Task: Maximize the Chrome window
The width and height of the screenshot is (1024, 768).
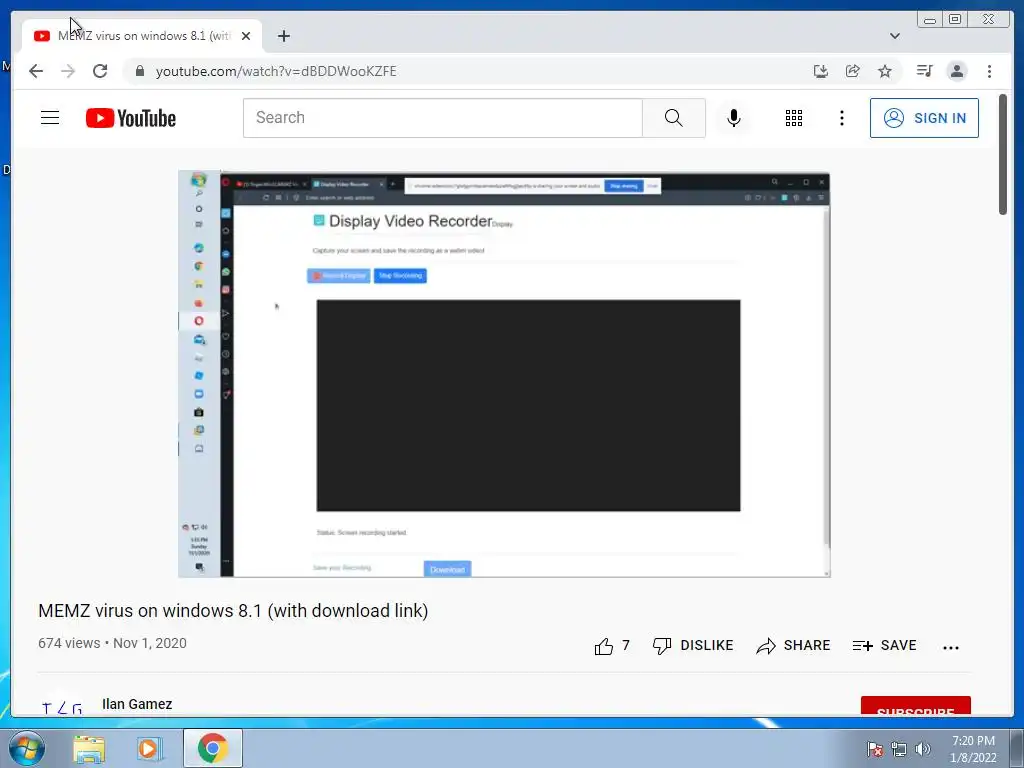Action: tap(955, 20)
